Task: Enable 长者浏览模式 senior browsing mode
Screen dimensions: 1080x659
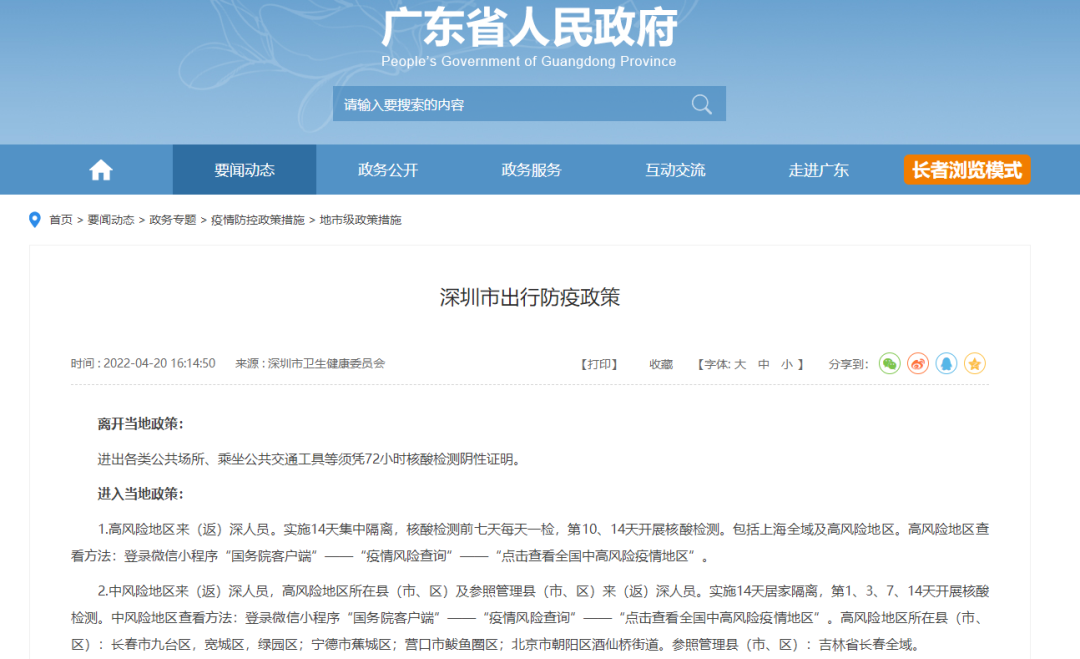Action: pos(966,170)
